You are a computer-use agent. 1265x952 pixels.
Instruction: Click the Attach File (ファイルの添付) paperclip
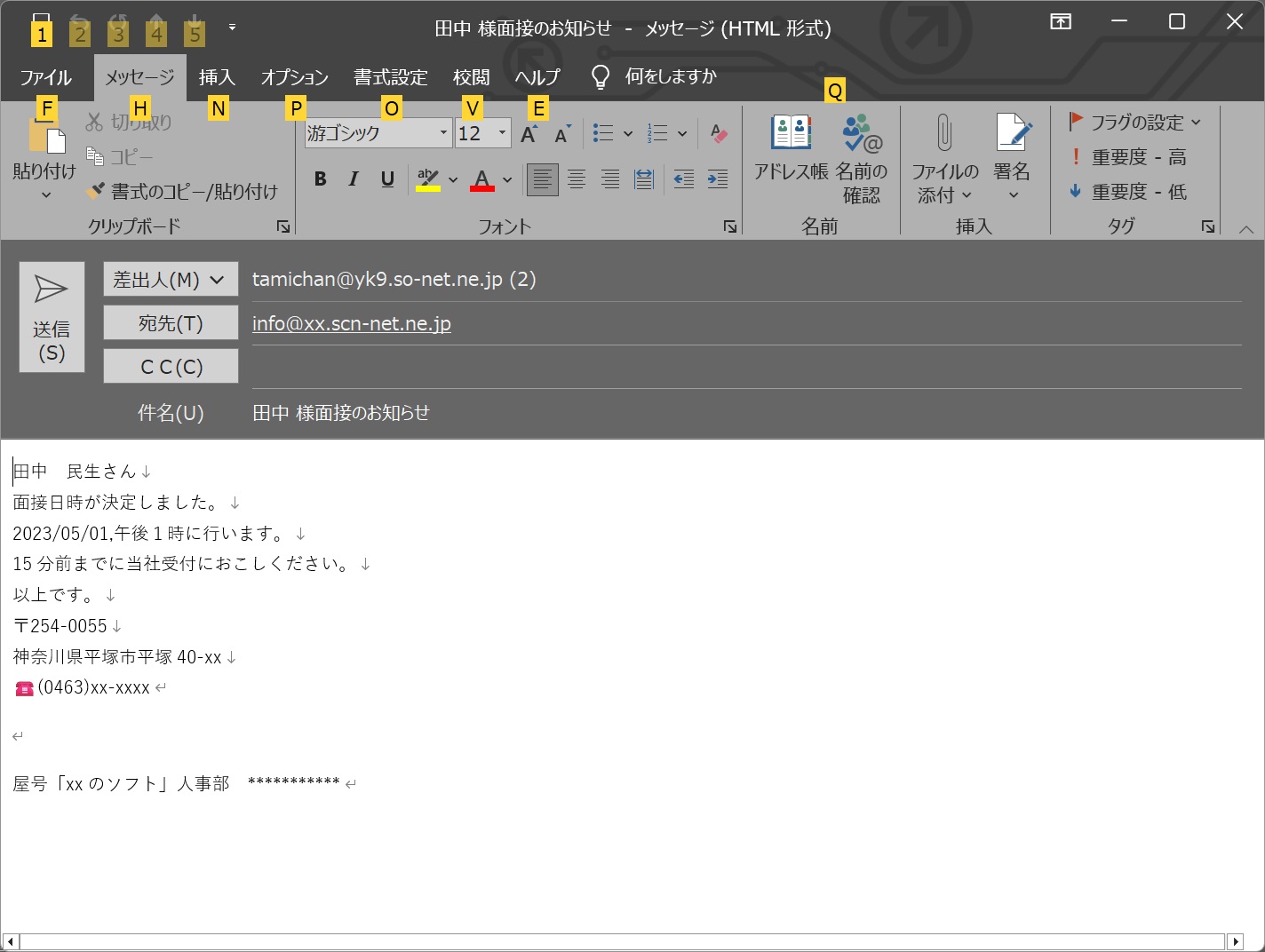coord(944,134)
